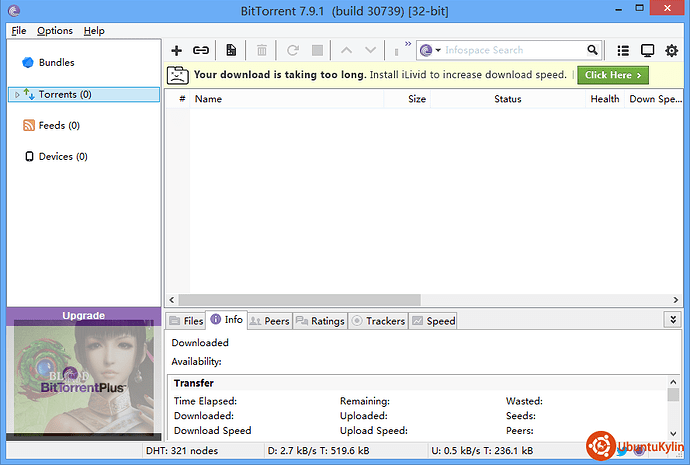690x465 pixels.
Task: Sort by Health column header
Action: point(605,99)
